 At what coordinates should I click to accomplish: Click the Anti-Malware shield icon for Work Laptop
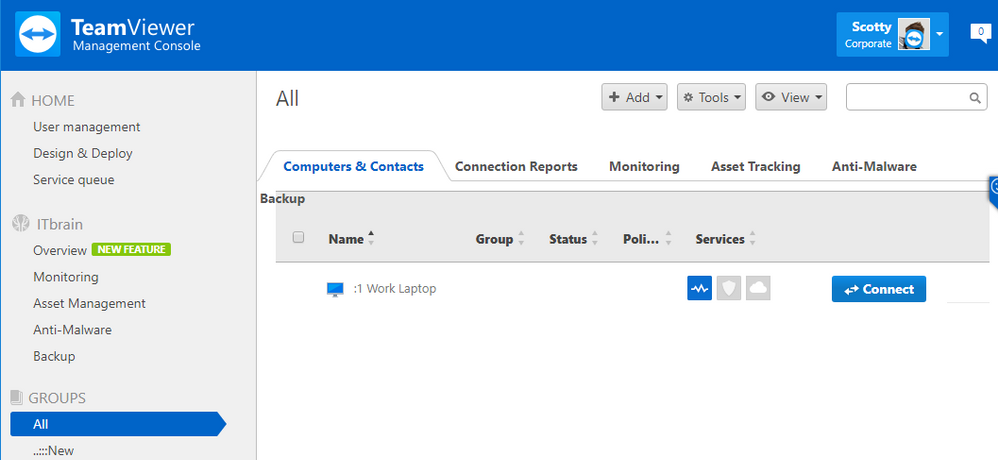pos(729,288)
